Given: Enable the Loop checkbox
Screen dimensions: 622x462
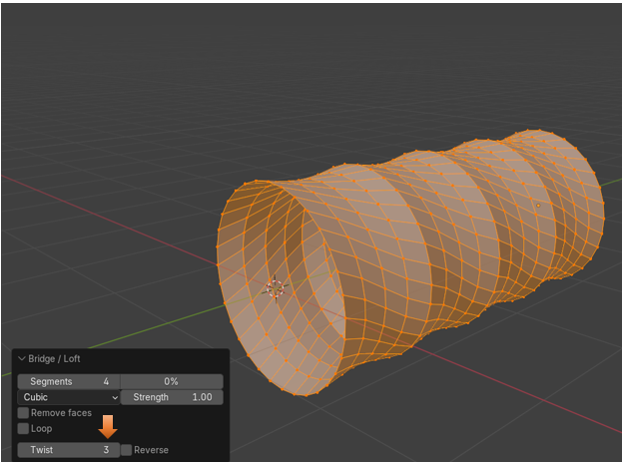Looking at the screenshot, I should [23, 429].
